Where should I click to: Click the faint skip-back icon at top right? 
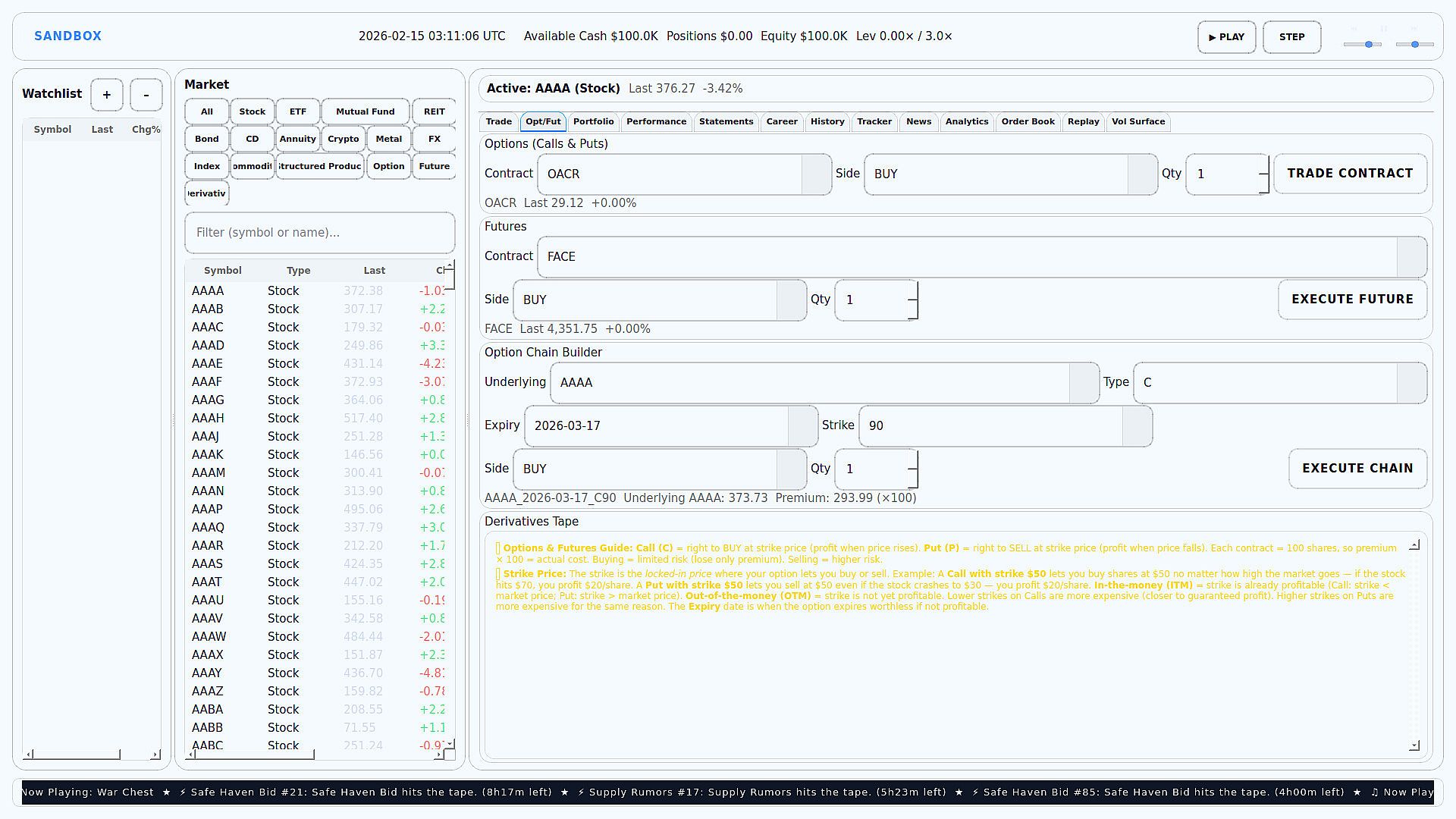click(x=1354, y=29)
